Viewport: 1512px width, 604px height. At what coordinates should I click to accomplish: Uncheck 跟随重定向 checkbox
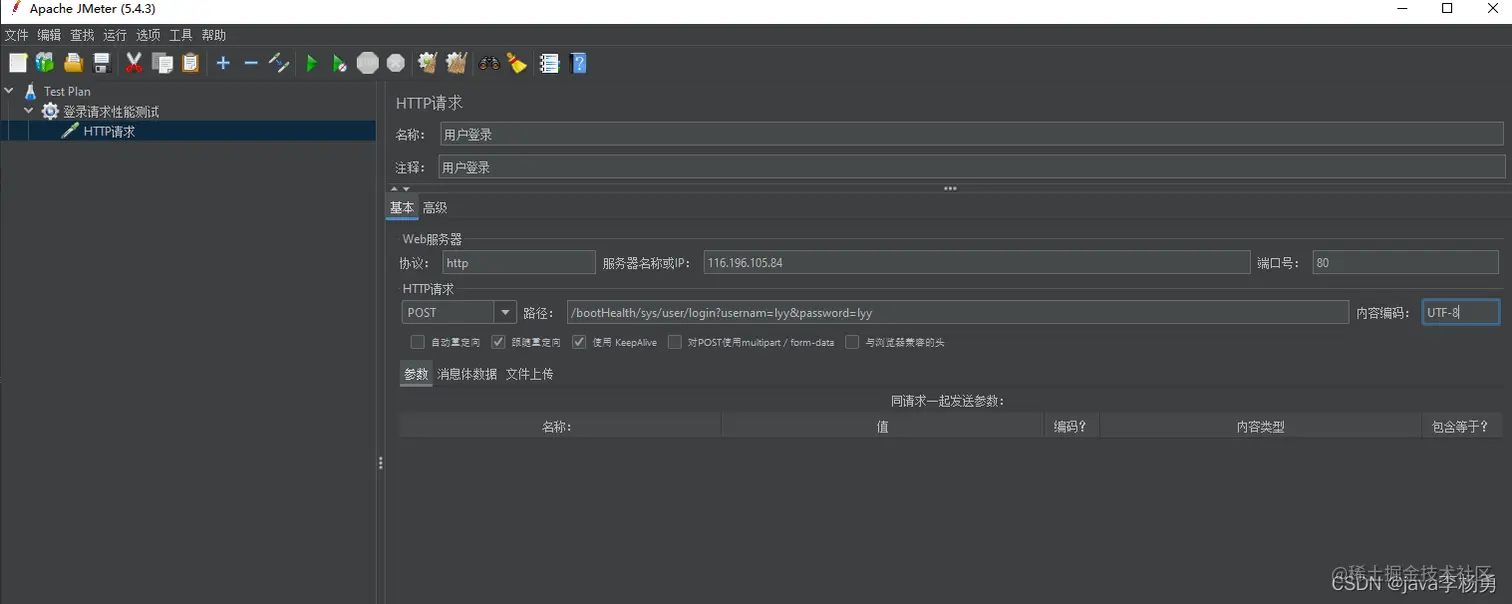tap(498, 342)
